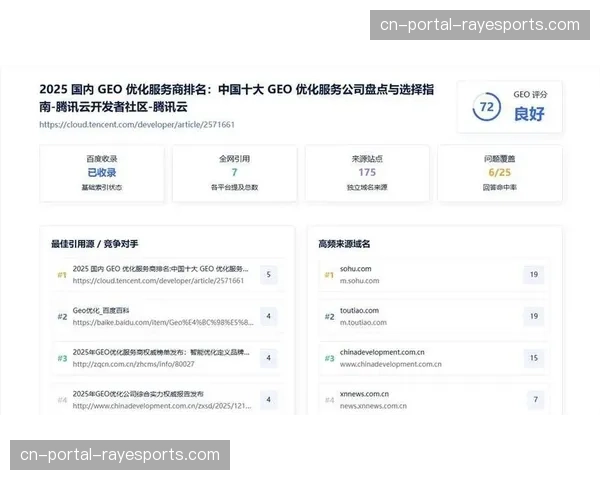600x480 pixels.
Task: Click the #3 rank marker beside chinadevelopment.com.cn
Action: coord(329,358)
